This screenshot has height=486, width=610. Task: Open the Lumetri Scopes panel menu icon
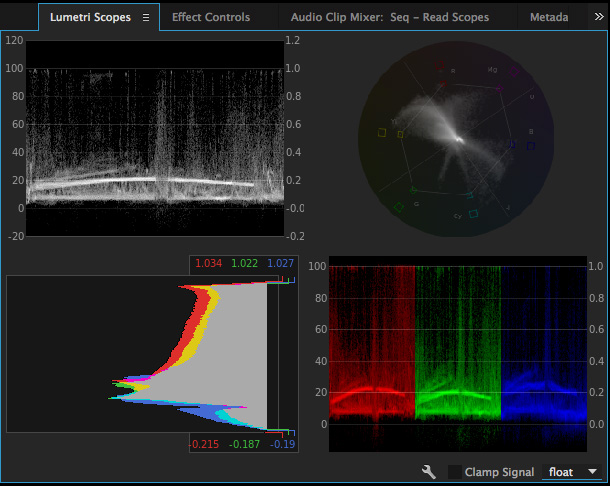coord(146,18)
